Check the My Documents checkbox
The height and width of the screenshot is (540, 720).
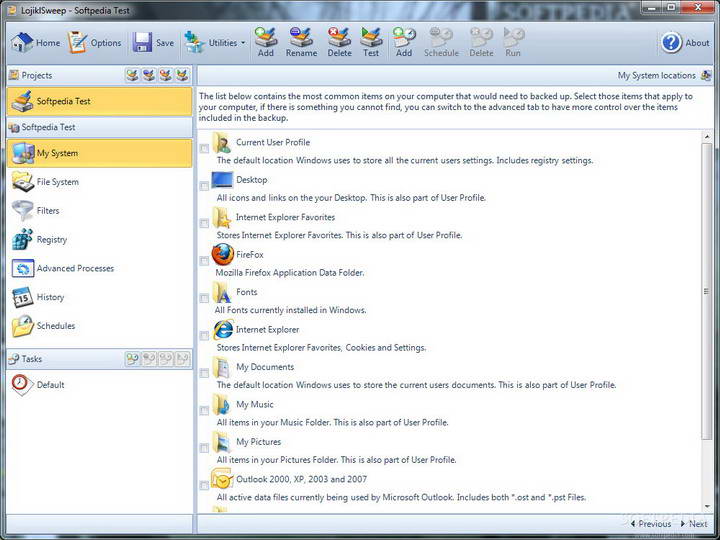[x=204, y=373]
